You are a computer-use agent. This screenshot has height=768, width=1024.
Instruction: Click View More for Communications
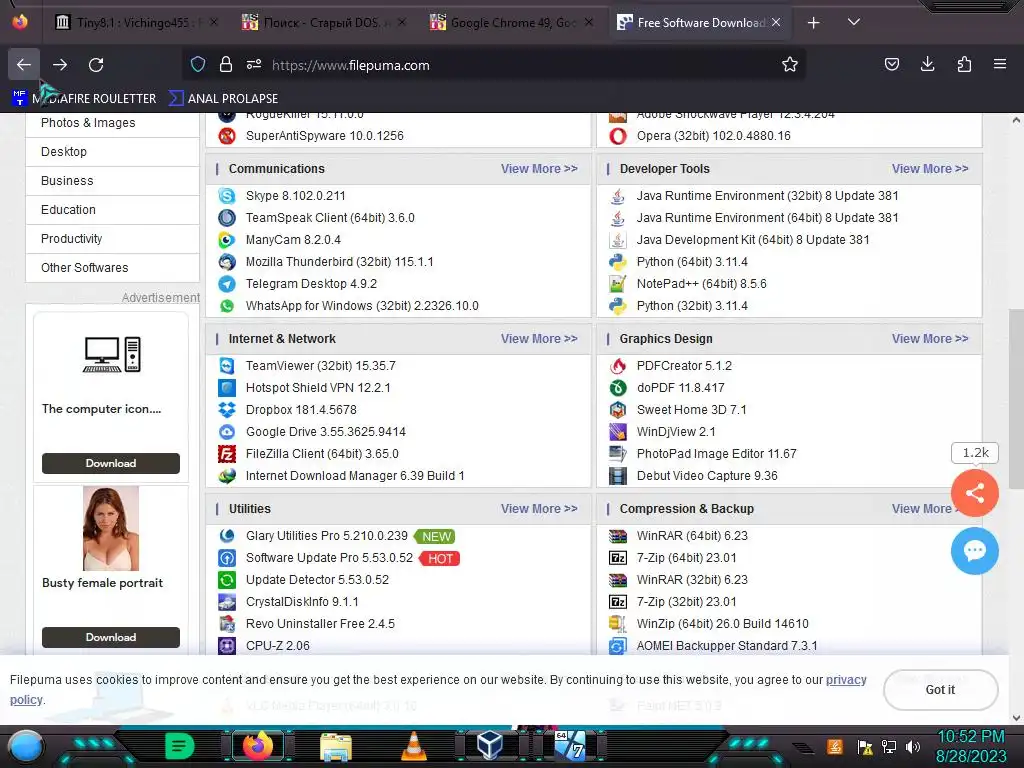click(x=539, y=168)
